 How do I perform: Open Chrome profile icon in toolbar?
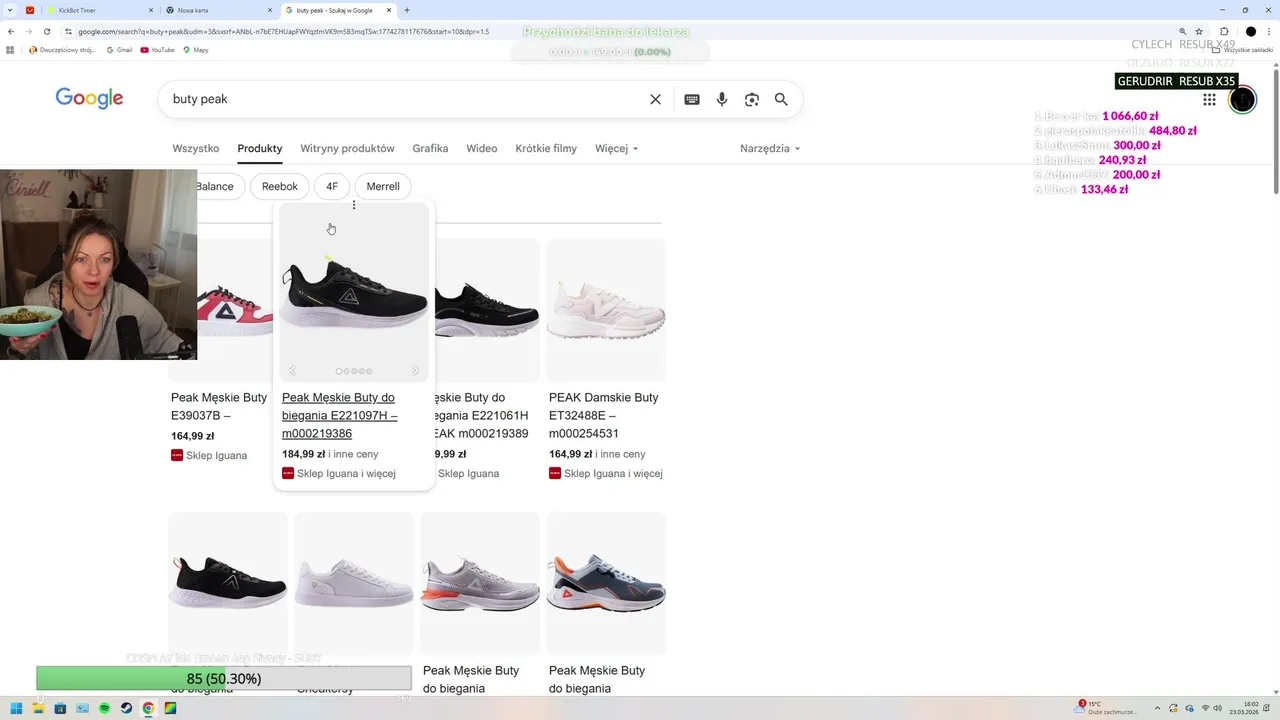tap(1250, 31)
